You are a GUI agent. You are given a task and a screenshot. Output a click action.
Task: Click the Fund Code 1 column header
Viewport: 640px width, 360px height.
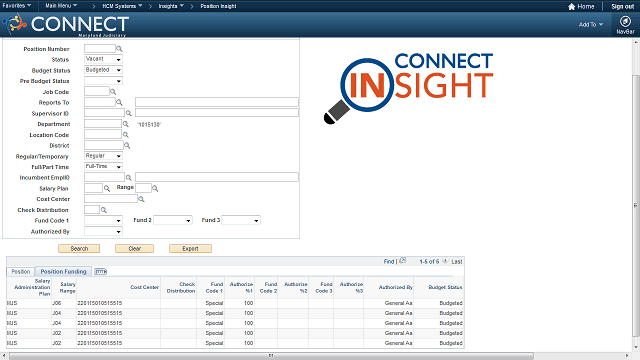[214, 287]
